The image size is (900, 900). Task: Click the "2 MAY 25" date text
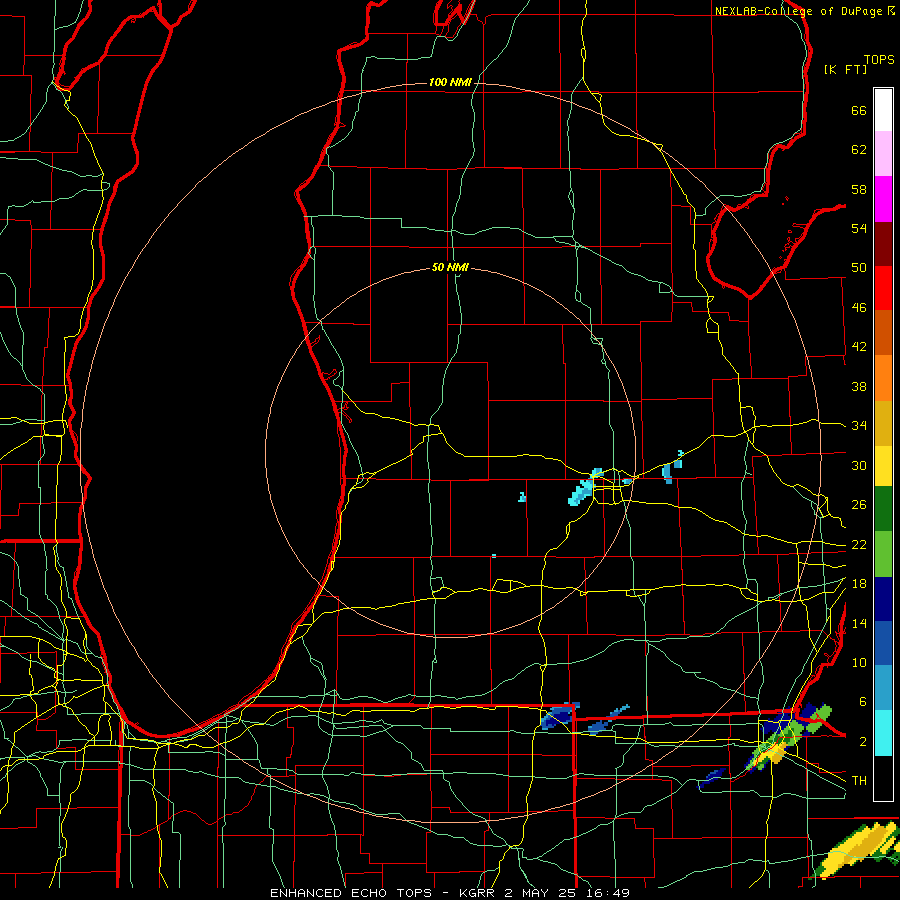(540, 893)
